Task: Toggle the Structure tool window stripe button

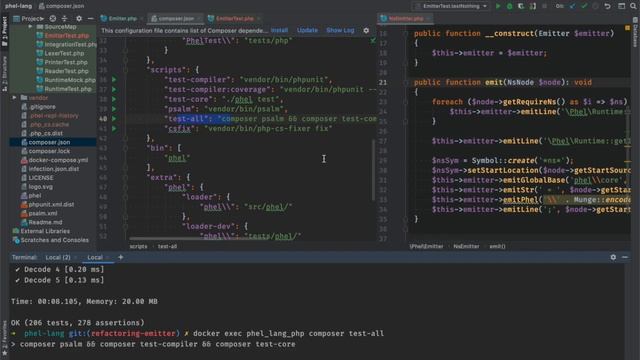Action: click(4, 73)
